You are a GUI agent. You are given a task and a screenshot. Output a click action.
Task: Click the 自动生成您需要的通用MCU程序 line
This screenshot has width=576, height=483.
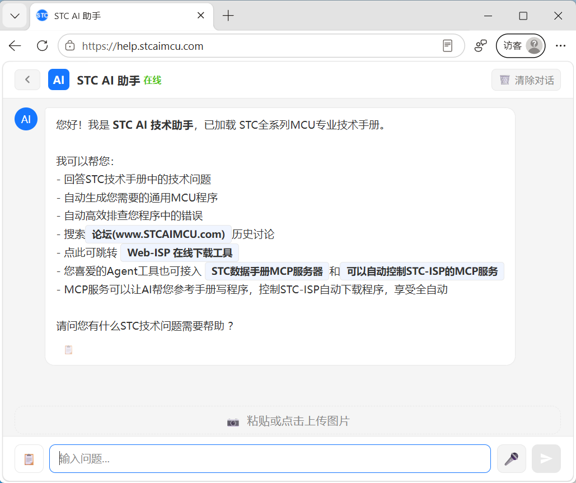click(x=137, y=198)
